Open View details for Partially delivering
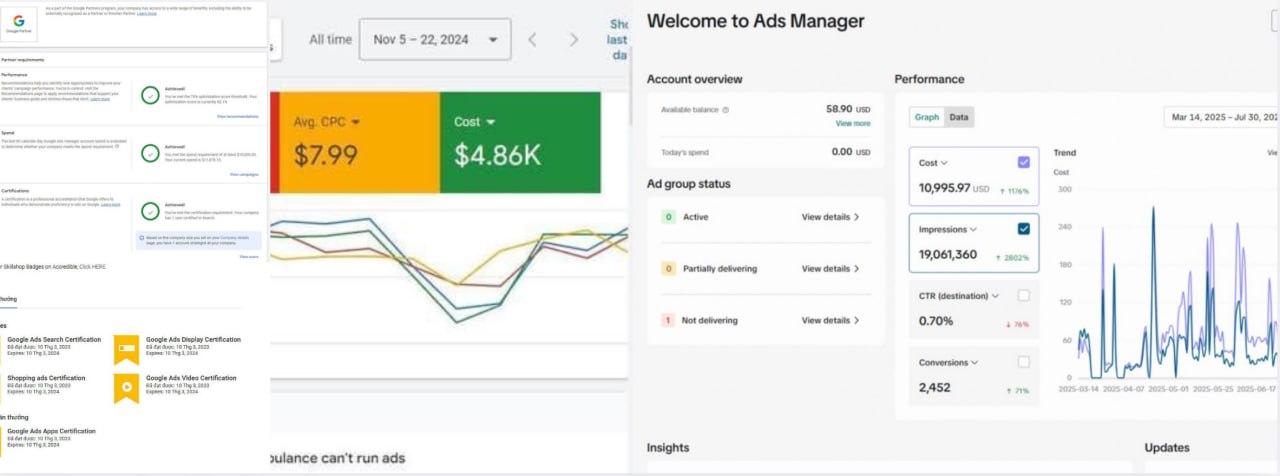 point(830,269)
